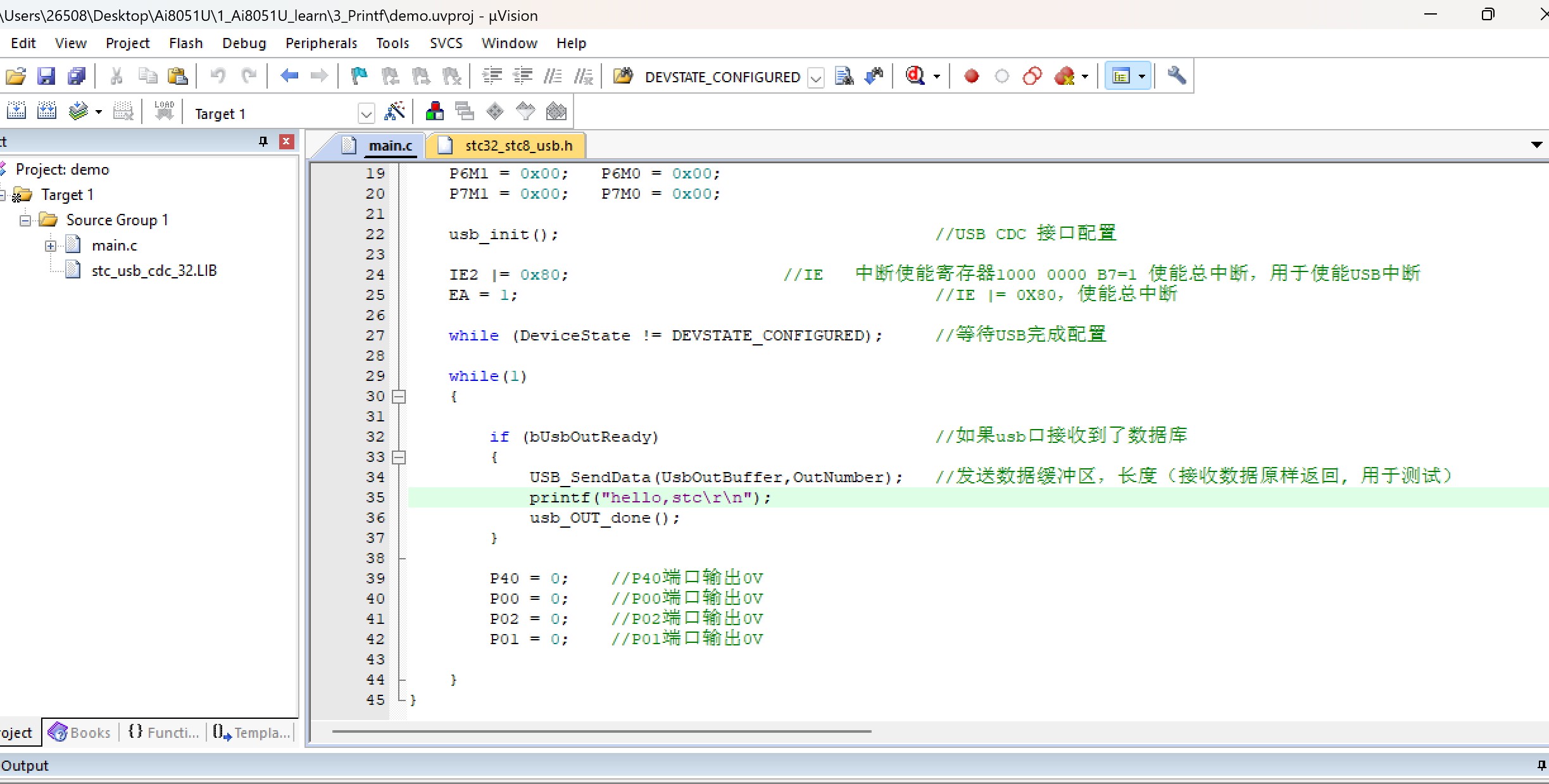
Task: Click the editor horizontal scrollbar
Action: click(x=601, y=731)
